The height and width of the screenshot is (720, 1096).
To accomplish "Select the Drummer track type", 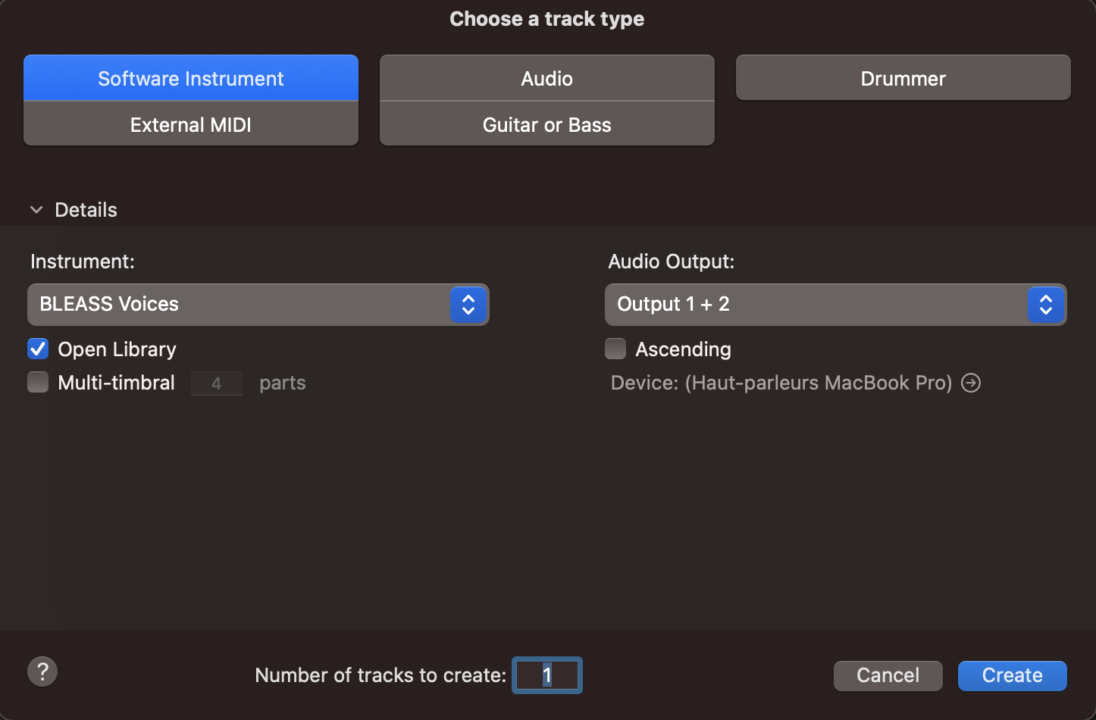I will 902,79.
